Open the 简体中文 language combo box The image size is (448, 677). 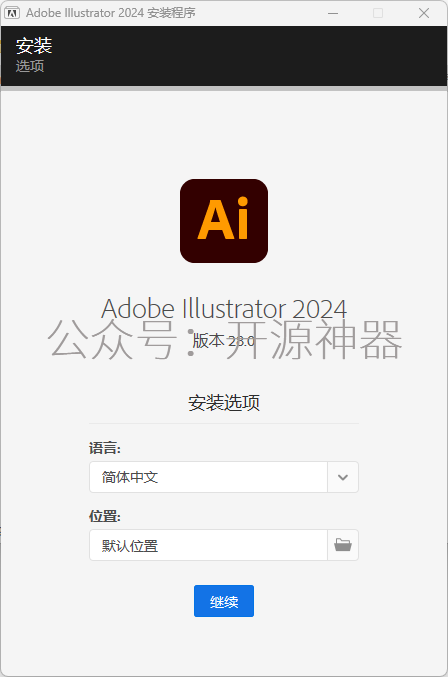(224, 477)
